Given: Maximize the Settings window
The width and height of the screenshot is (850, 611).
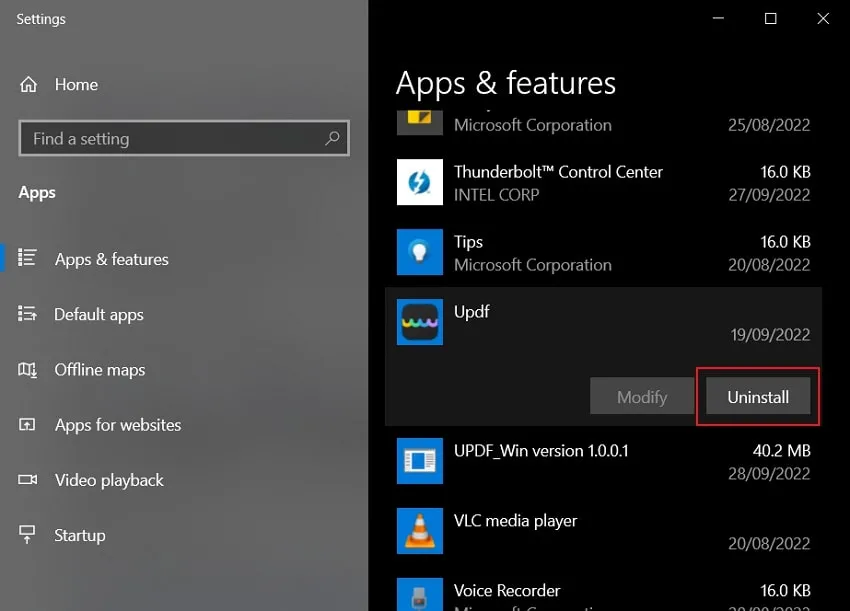Looking at the screenshot, I should [770, 18].
